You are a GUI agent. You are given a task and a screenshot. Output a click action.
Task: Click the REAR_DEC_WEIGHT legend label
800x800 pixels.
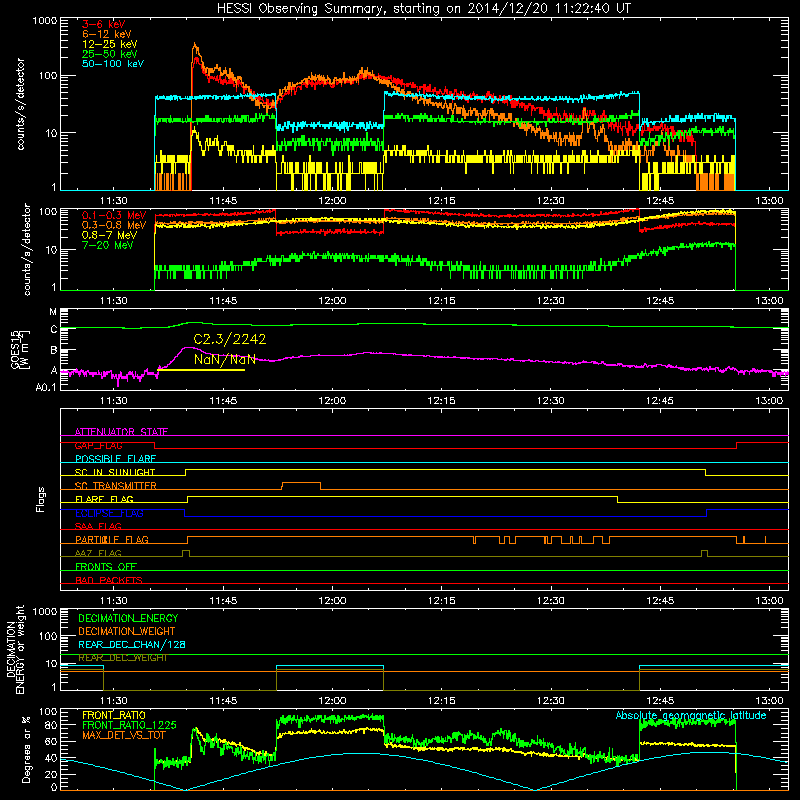click(123, 658)
